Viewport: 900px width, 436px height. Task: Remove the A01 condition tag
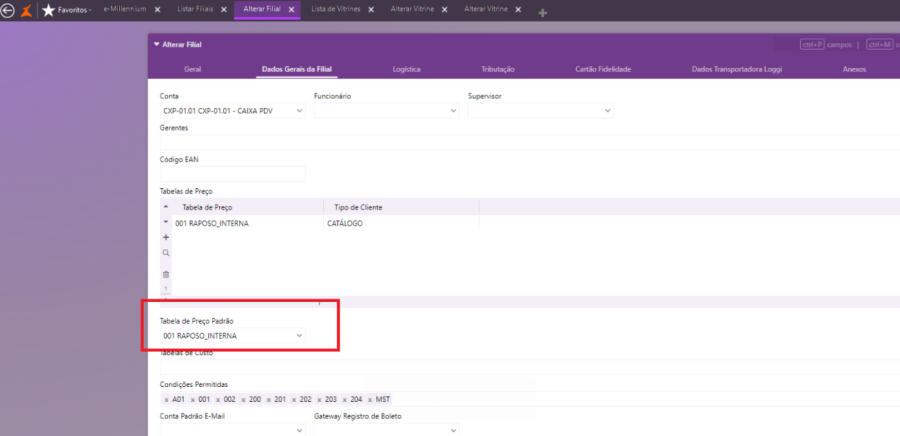click(x=166, y=400)
